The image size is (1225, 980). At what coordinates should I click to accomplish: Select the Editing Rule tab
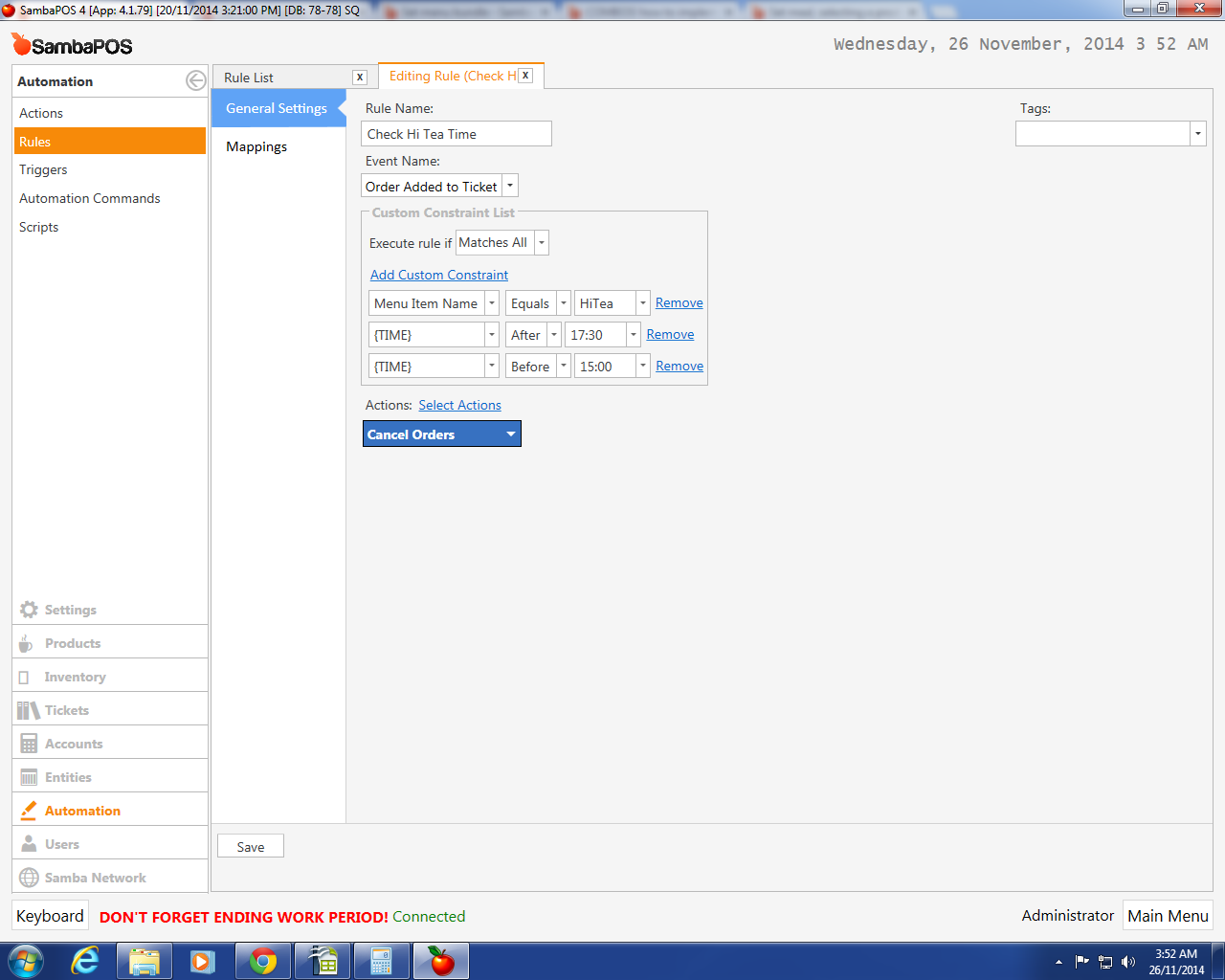pos(452,76)
